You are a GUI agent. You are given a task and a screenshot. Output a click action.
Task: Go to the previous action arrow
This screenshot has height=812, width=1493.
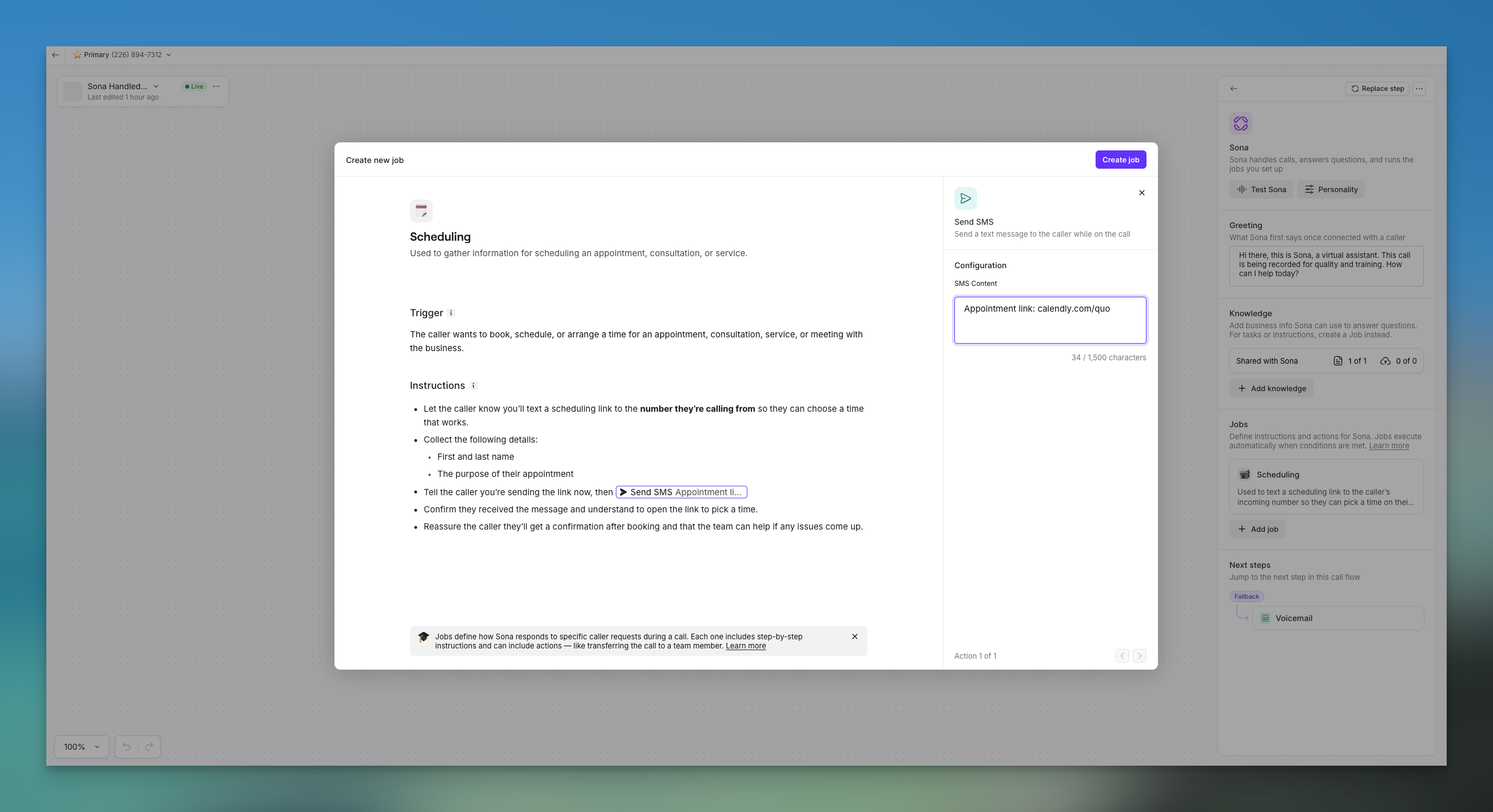[x=1122, y=656]
